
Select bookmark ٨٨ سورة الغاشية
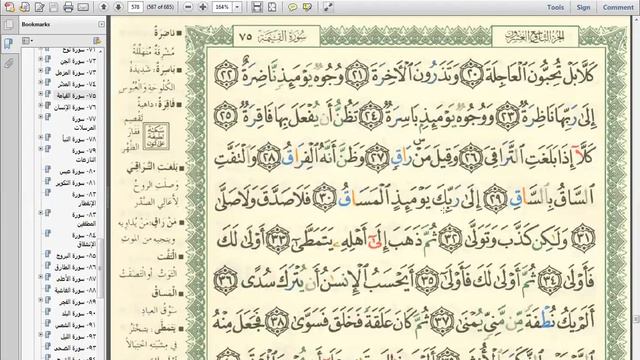pyautogui.click(x=75, y=290)
